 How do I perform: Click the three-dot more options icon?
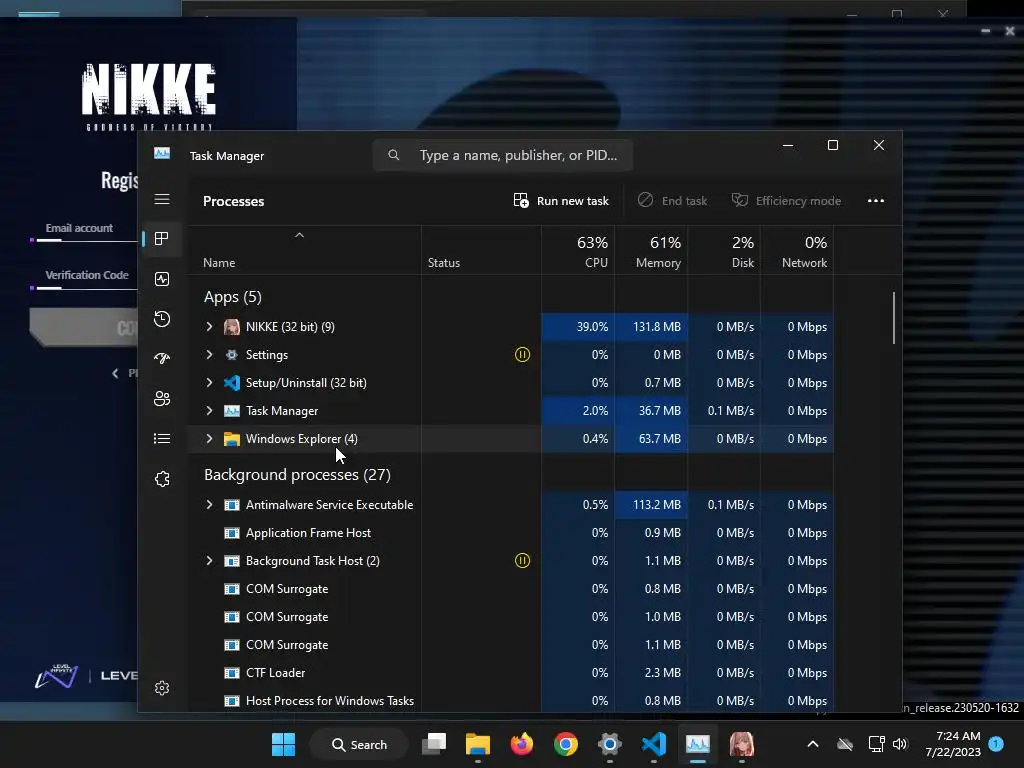coord(876,200)
